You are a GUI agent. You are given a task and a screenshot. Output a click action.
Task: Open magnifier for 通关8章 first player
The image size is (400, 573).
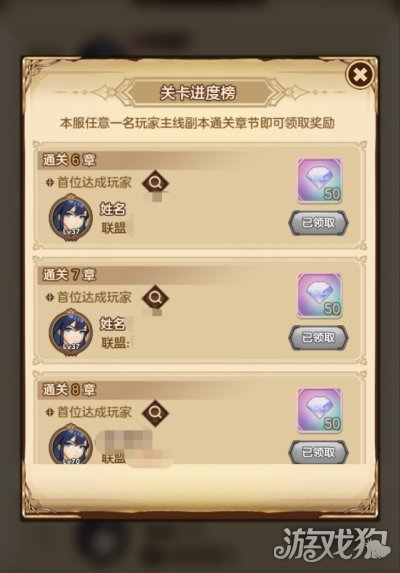[155, 413]
